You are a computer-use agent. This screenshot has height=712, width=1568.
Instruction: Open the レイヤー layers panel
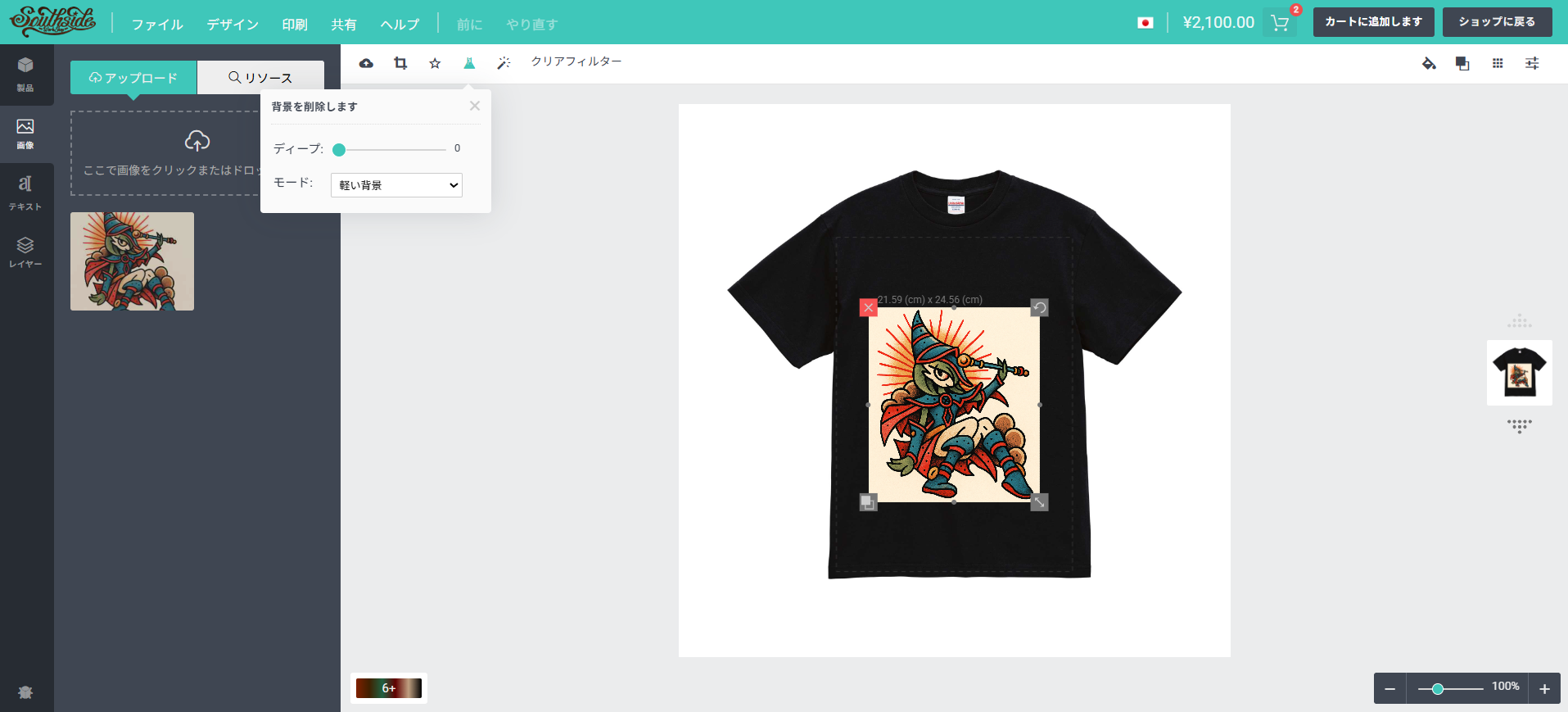[x=25, y=252]
